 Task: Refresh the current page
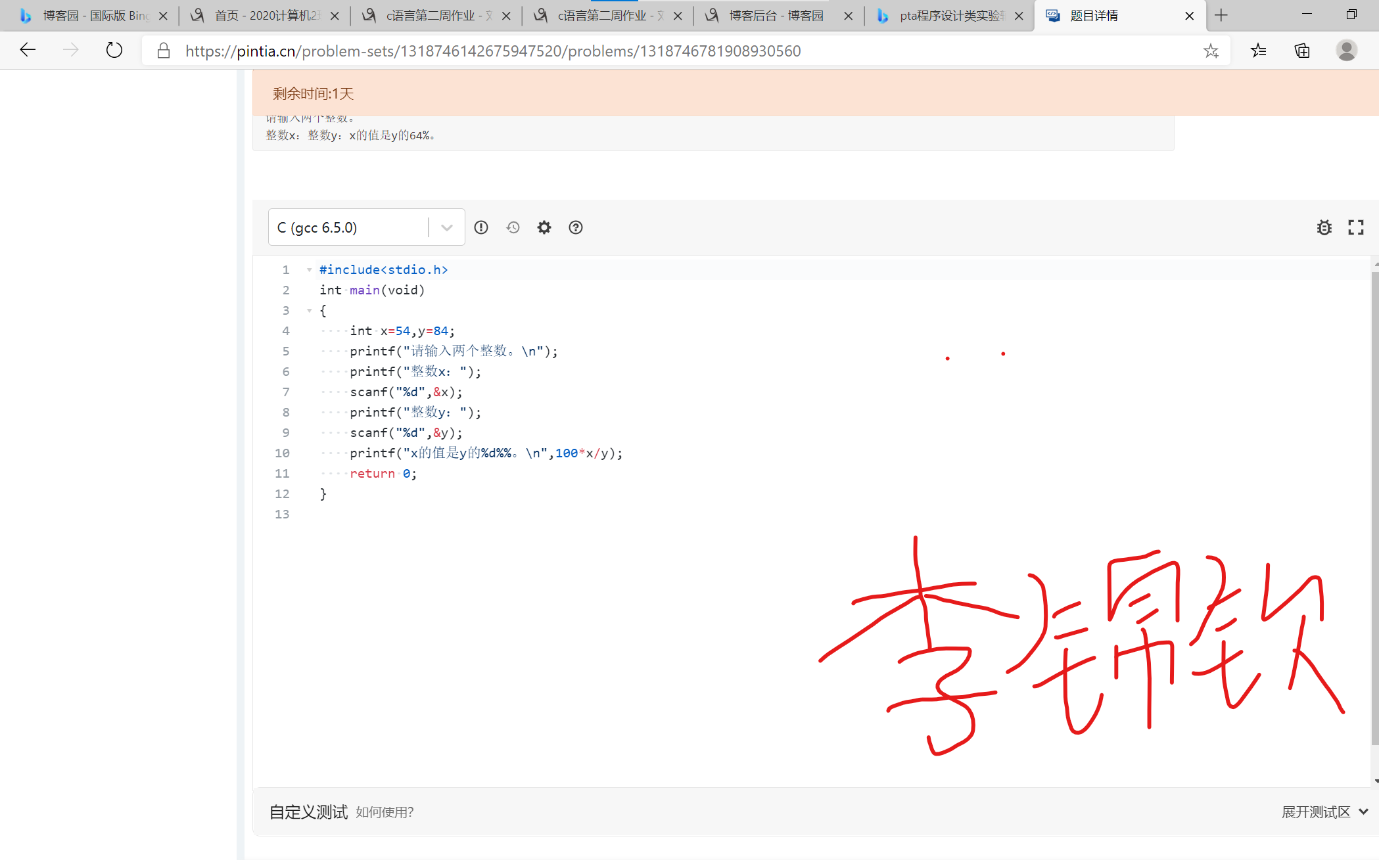[x=114, y=51]
